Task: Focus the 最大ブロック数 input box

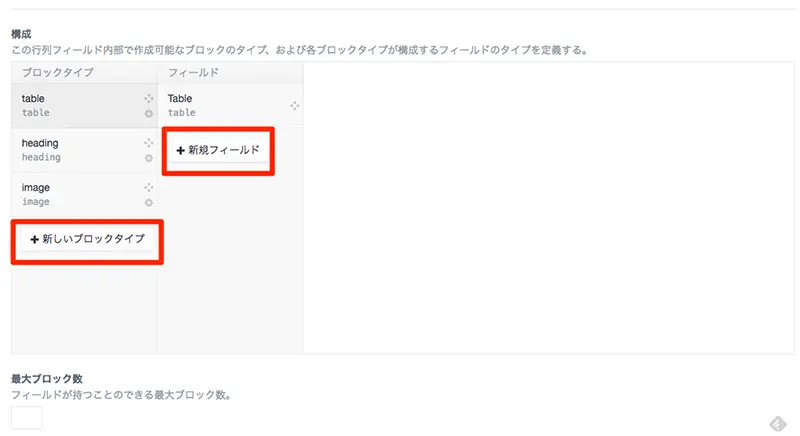Action: 27,418
